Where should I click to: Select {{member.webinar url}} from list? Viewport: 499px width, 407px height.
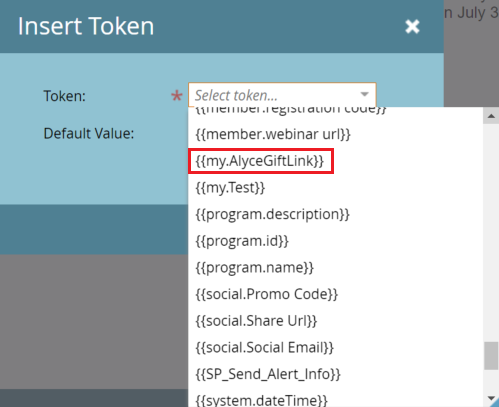(x=335, y=134)
